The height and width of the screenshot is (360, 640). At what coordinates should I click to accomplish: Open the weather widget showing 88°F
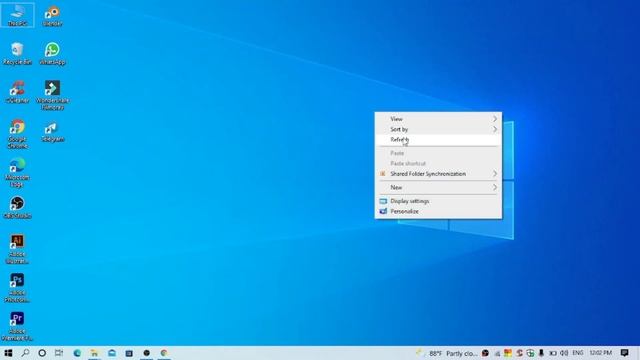[x=447, y=353]
